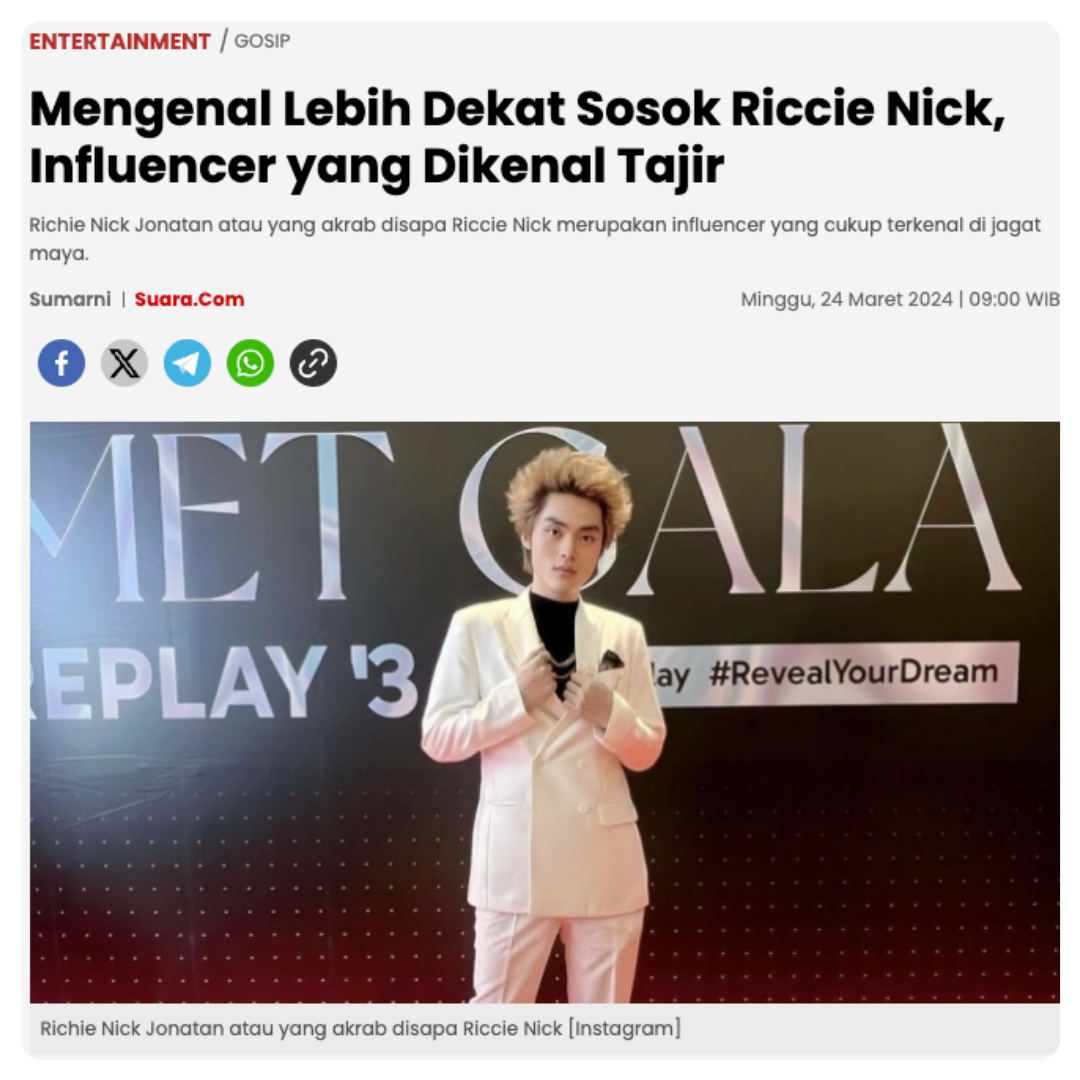Copy article link using chain icon
The image size is (1080, 1080).
pyautogui.click(x=313, y=363)
